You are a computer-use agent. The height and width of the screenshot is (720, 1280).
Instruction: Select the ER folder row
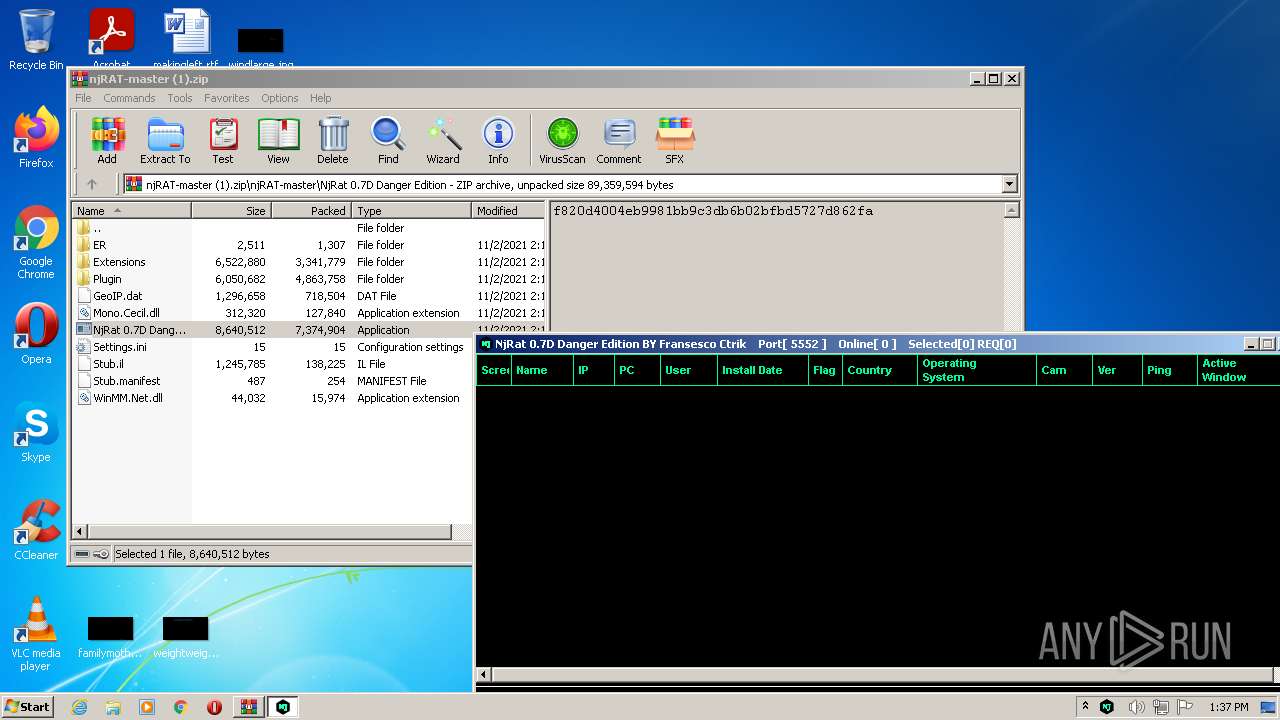click(309, 245)
